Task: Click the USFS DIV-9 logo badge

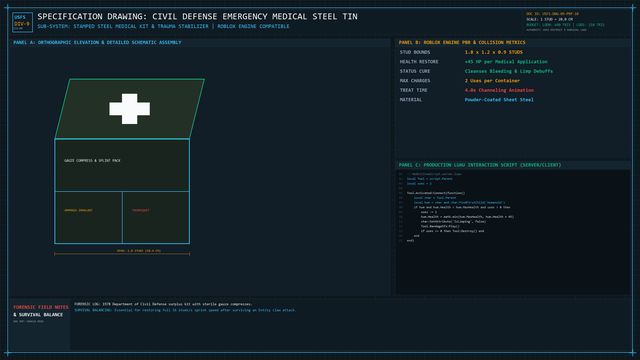Action: 22,22
